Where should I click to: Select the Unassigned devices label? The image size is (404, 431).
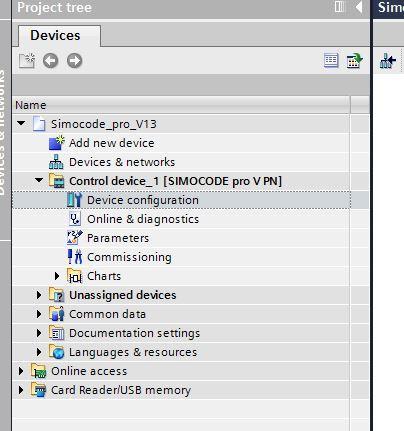pyautogui.click(x=123, y=295)
